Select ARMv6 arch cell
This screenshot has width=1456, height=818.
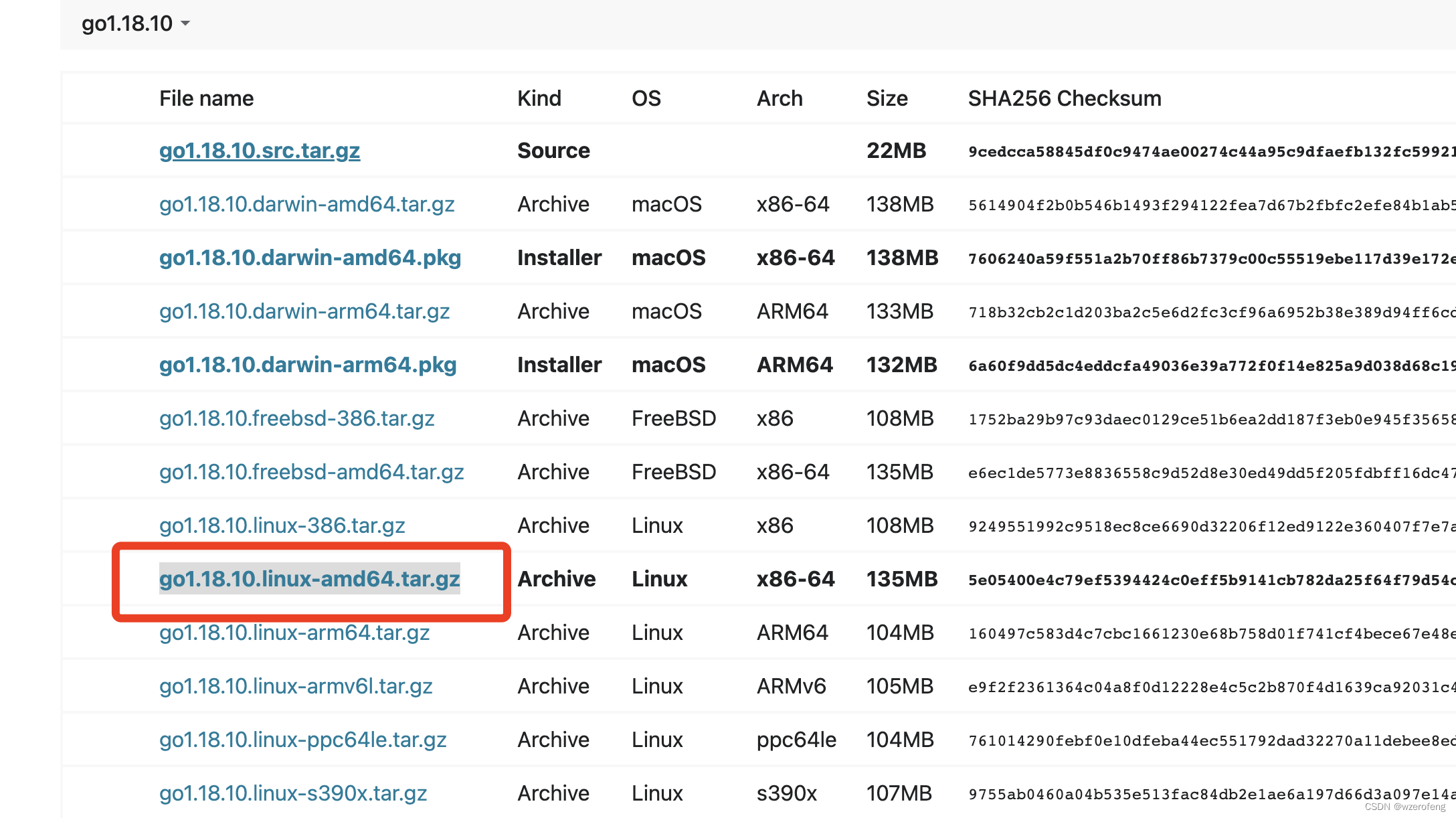click(792, 686)
